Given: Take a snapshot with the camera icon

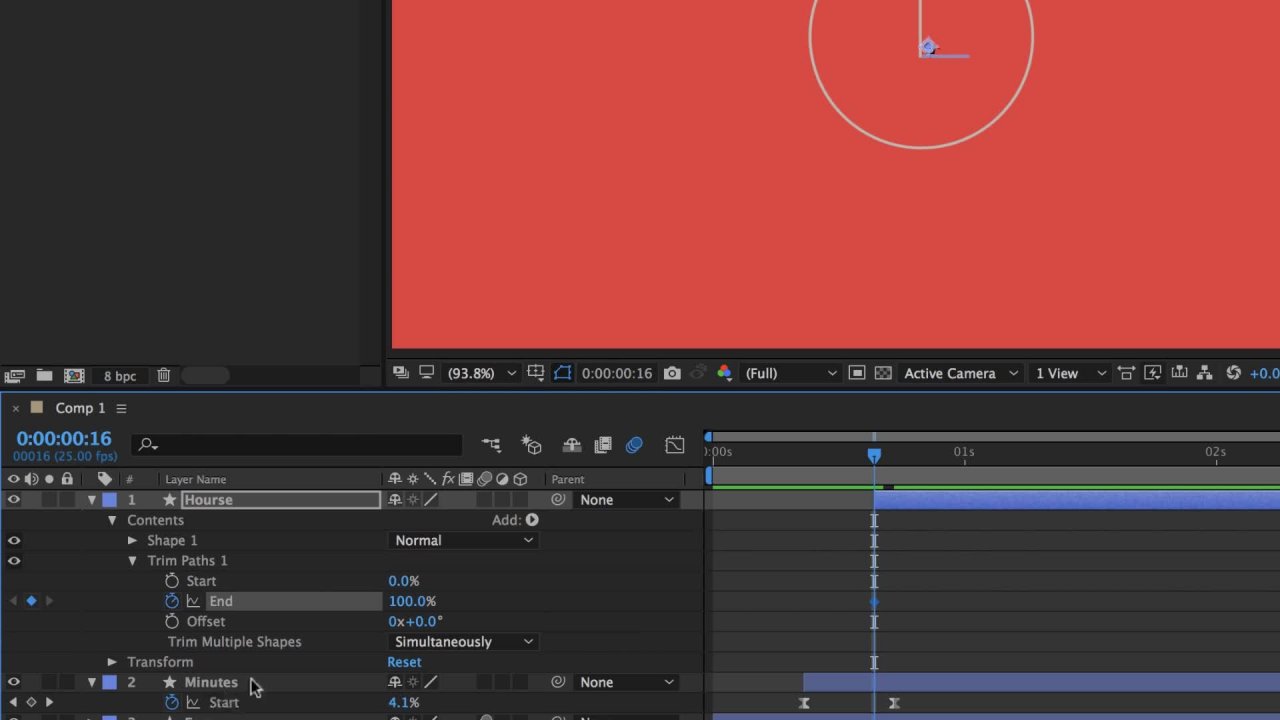Looking at the screenshot, I should [x=672, y=373].
